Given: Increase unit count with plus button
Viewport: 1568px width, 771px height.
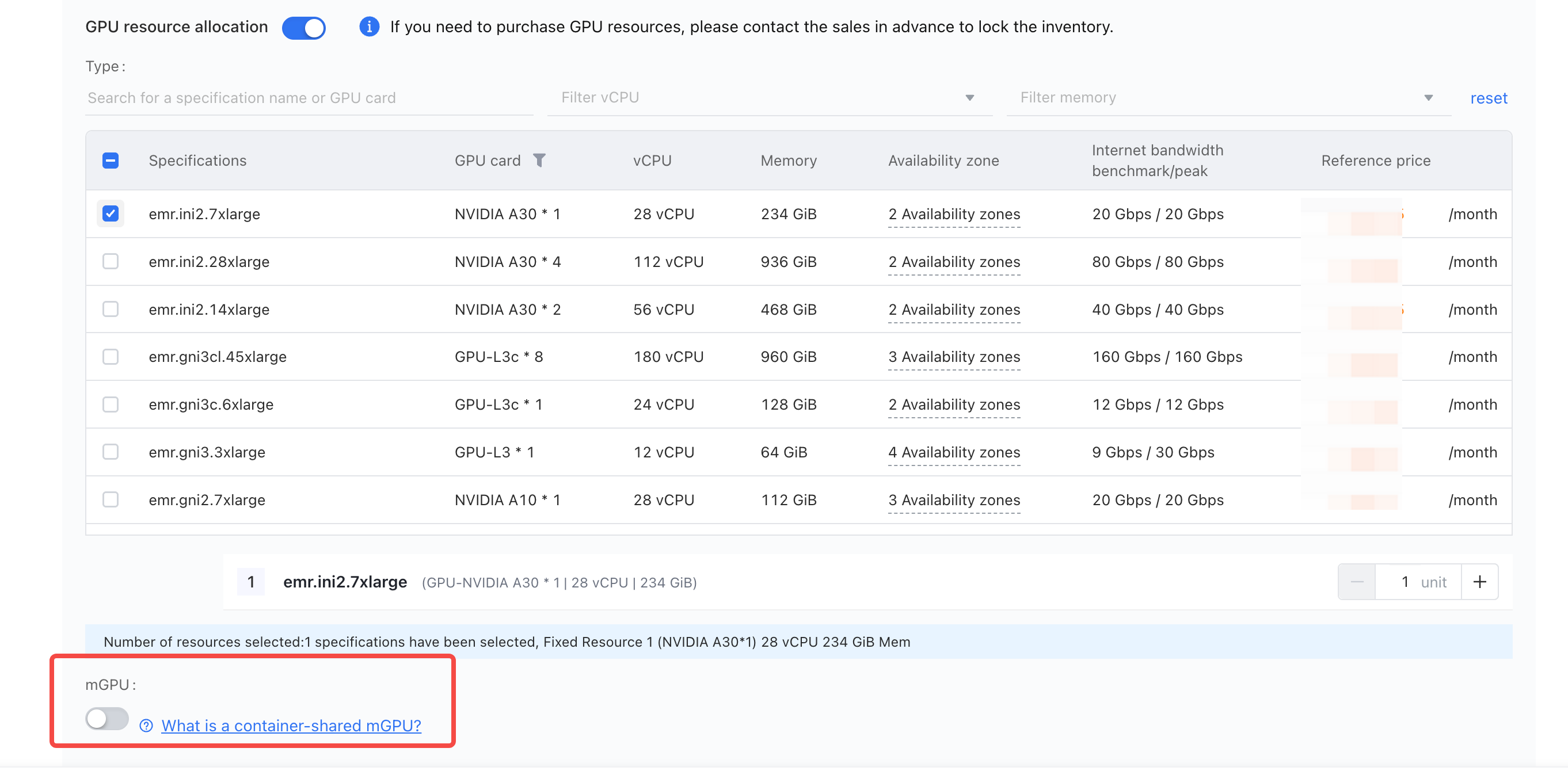Looking at the screenshot, I should click(1480, 582).
